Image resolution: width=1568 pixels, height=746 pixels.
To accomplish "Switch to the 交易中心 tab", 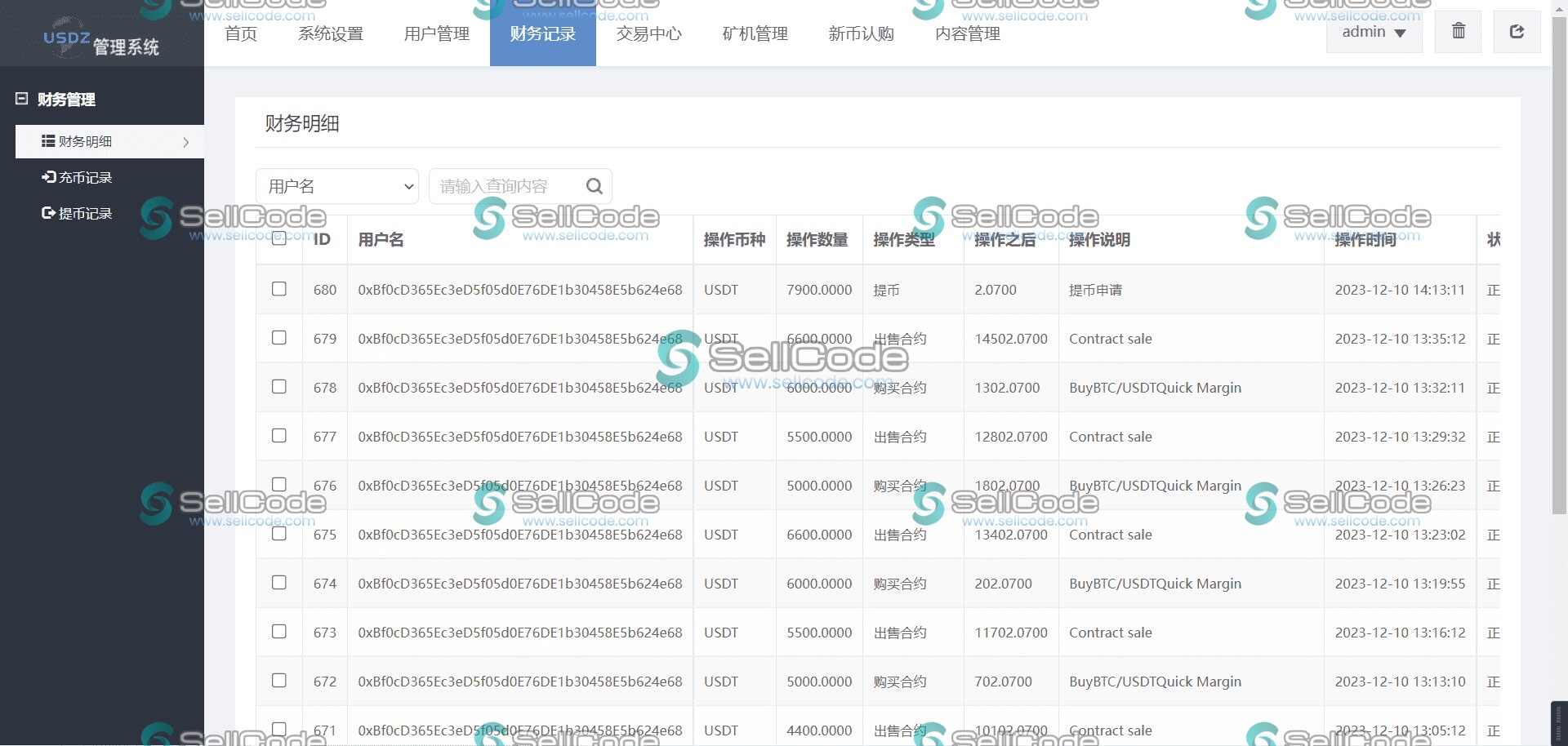I will 648,34.
